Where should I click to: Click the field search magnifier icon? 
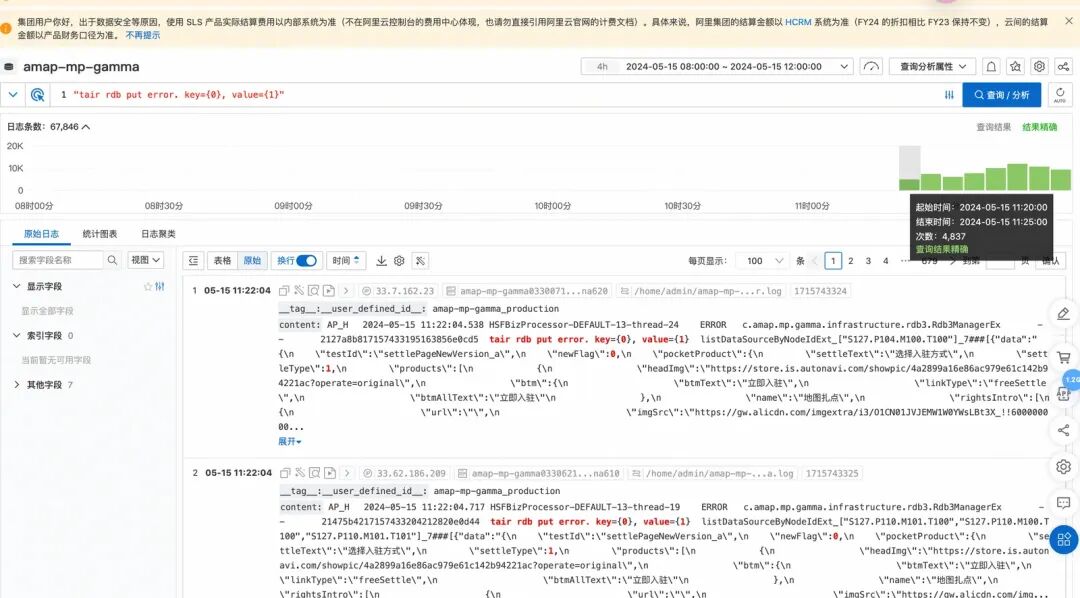click(x=112, y=260)
